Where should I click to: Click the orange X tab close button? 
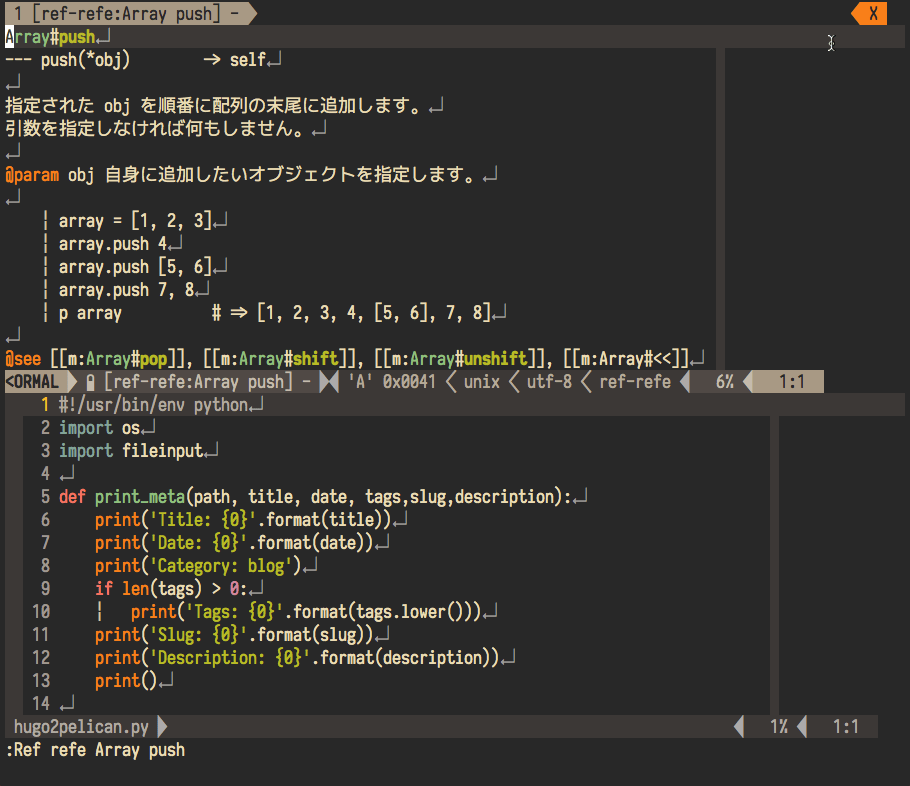[x=872, y=13]
